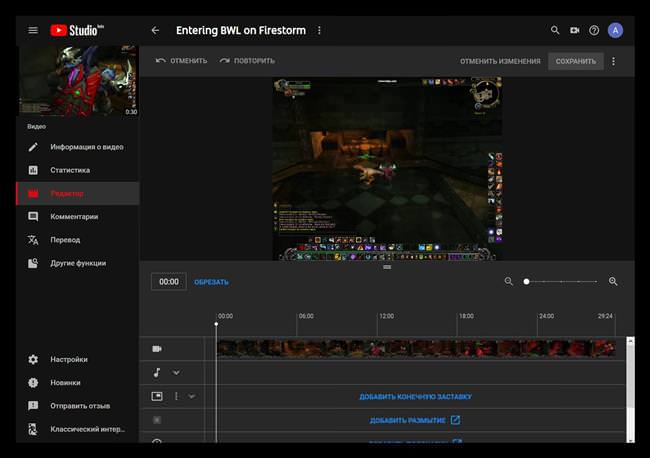Click the video thumbnail in the sidebar

[x=78, y=81]
